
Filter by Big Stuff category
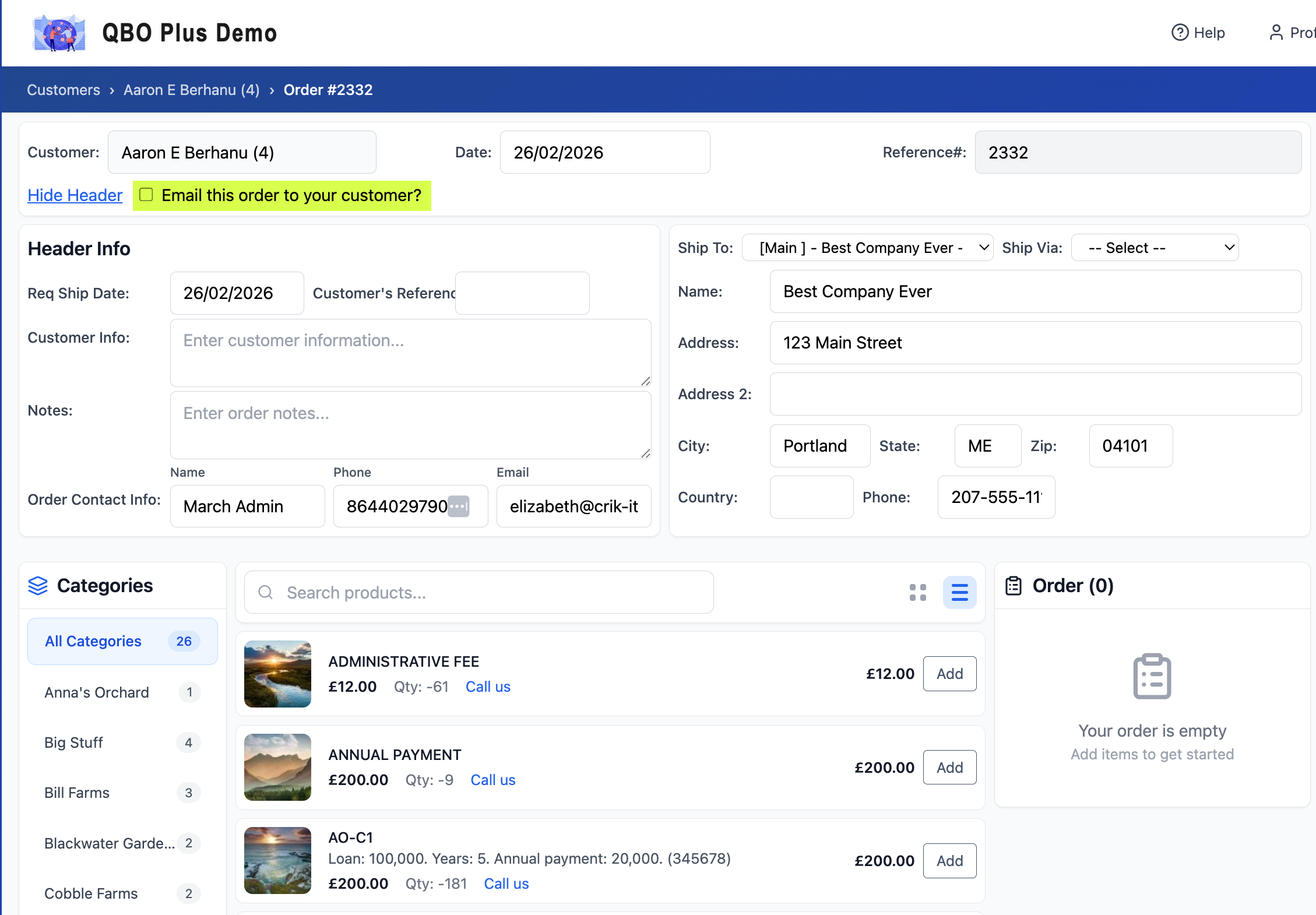tap(73, 743)
